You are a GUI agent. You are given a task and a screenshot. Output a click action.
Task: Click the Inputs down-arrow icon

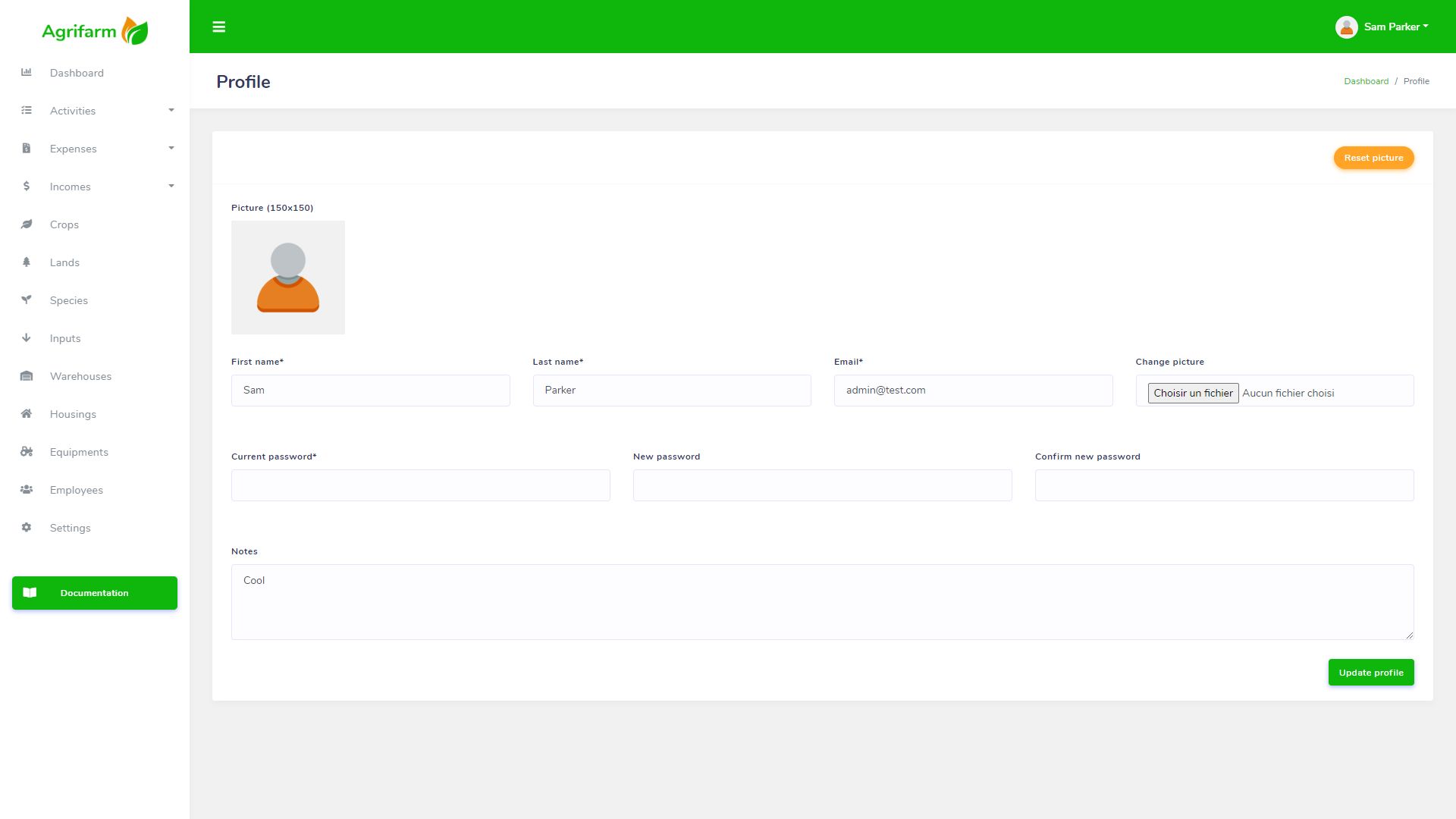(27, 338)
